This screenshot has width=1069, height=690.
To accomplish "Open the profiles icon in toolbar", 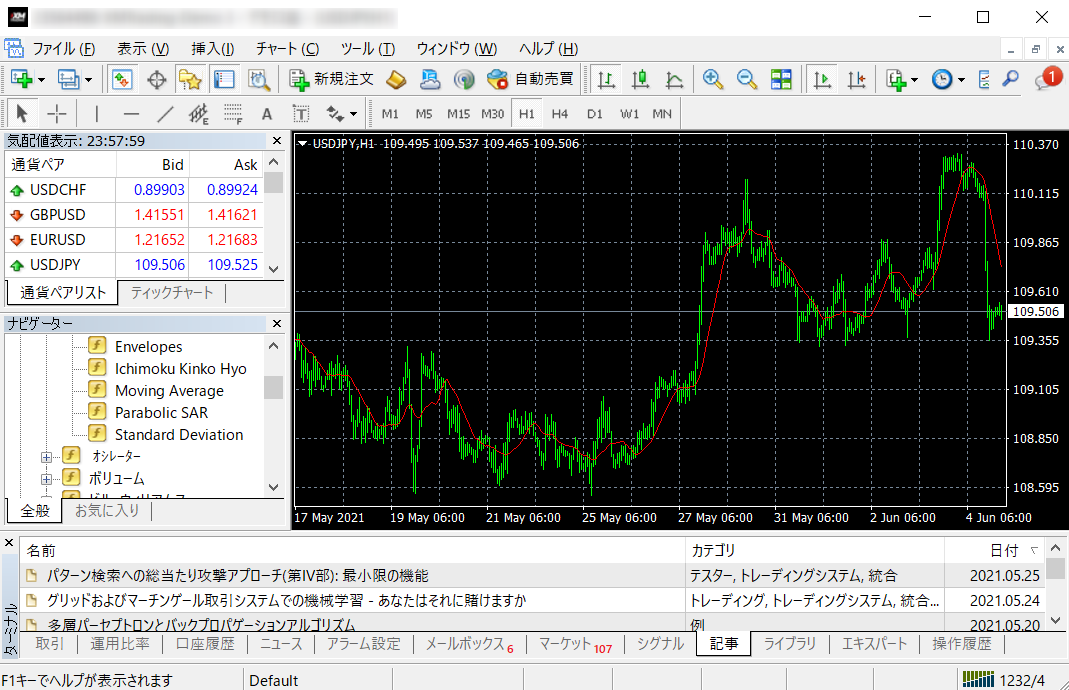I will pyautogui.click(x=69, y=79).
